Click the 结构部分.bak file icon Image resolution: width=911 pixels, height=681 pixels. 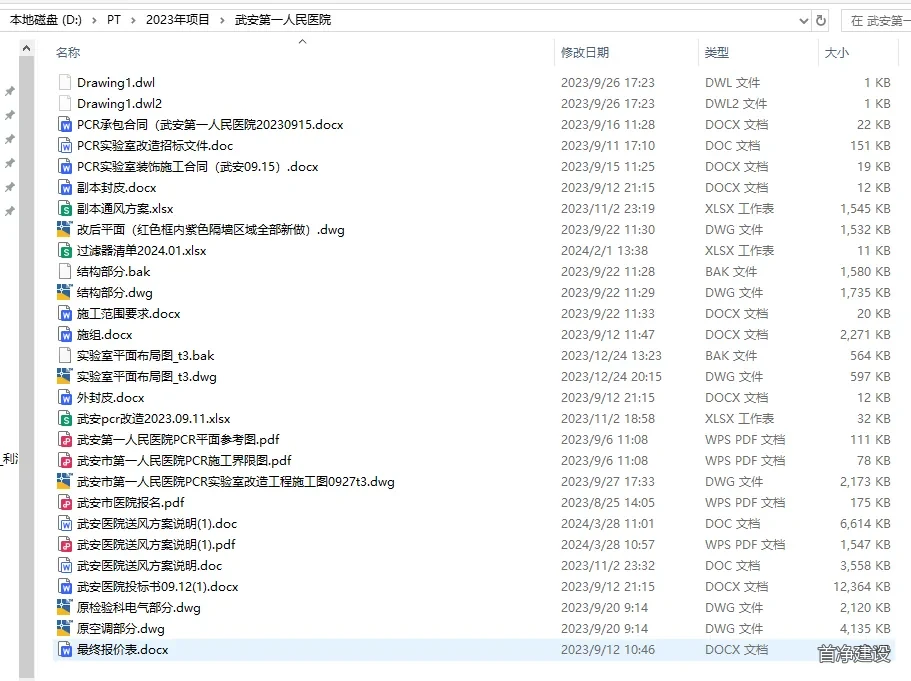click(x=65, y=271)
